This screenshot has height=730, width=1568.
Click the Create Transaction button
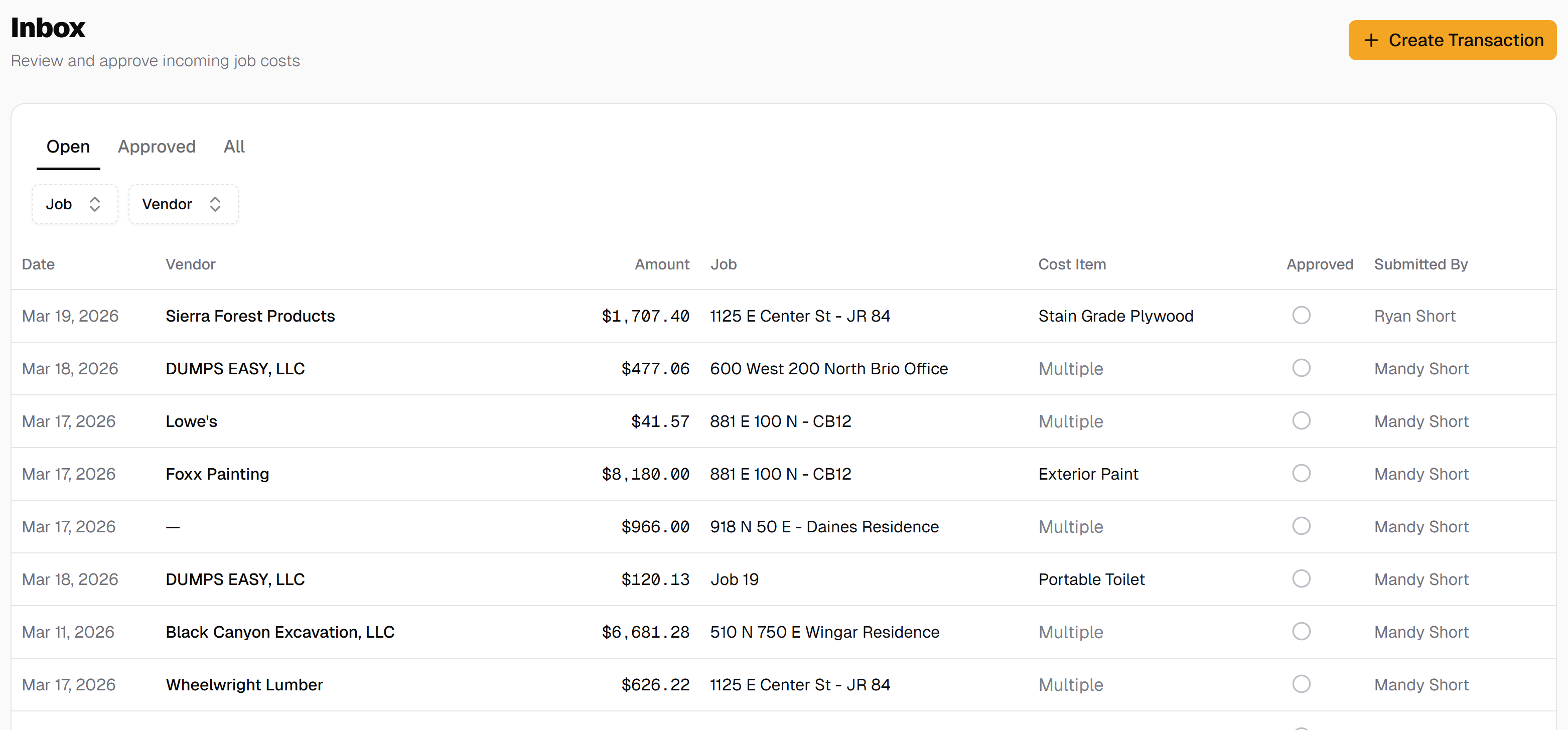(x=1452, y=40)
